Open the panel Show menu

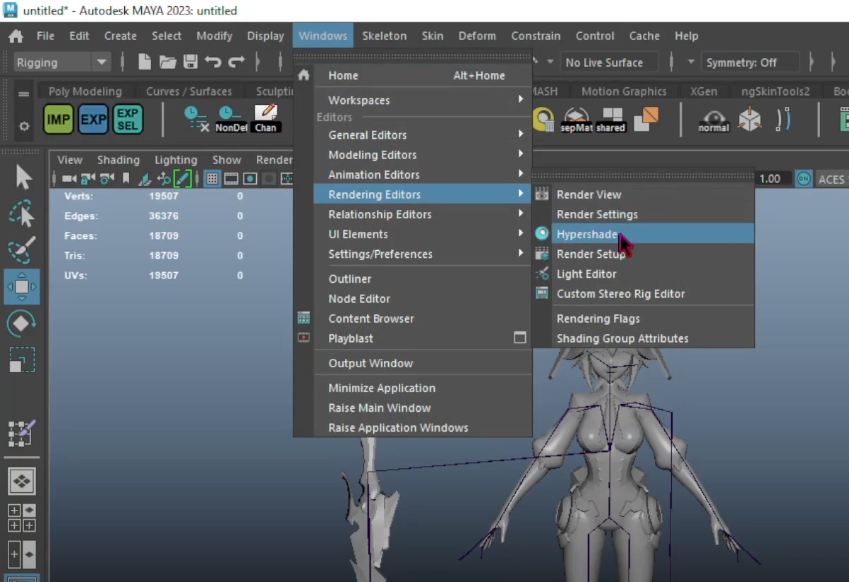click(x=226, y=160)
